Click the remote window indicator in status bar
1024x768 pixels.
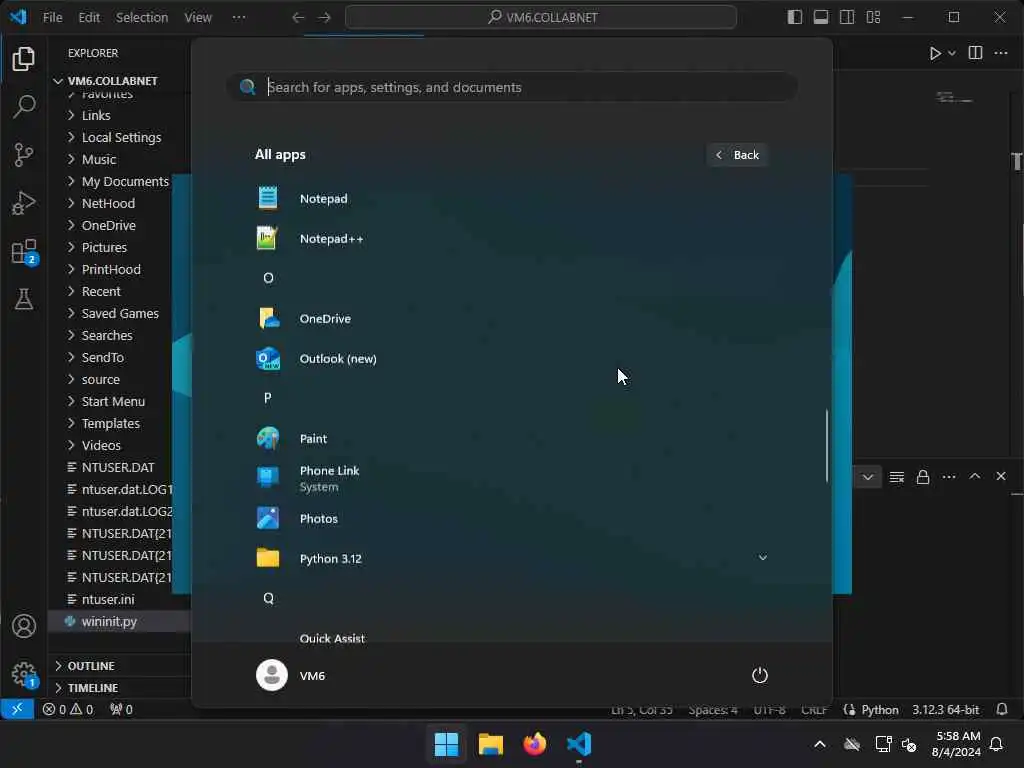pyautogui.click(x=17, y=709)
